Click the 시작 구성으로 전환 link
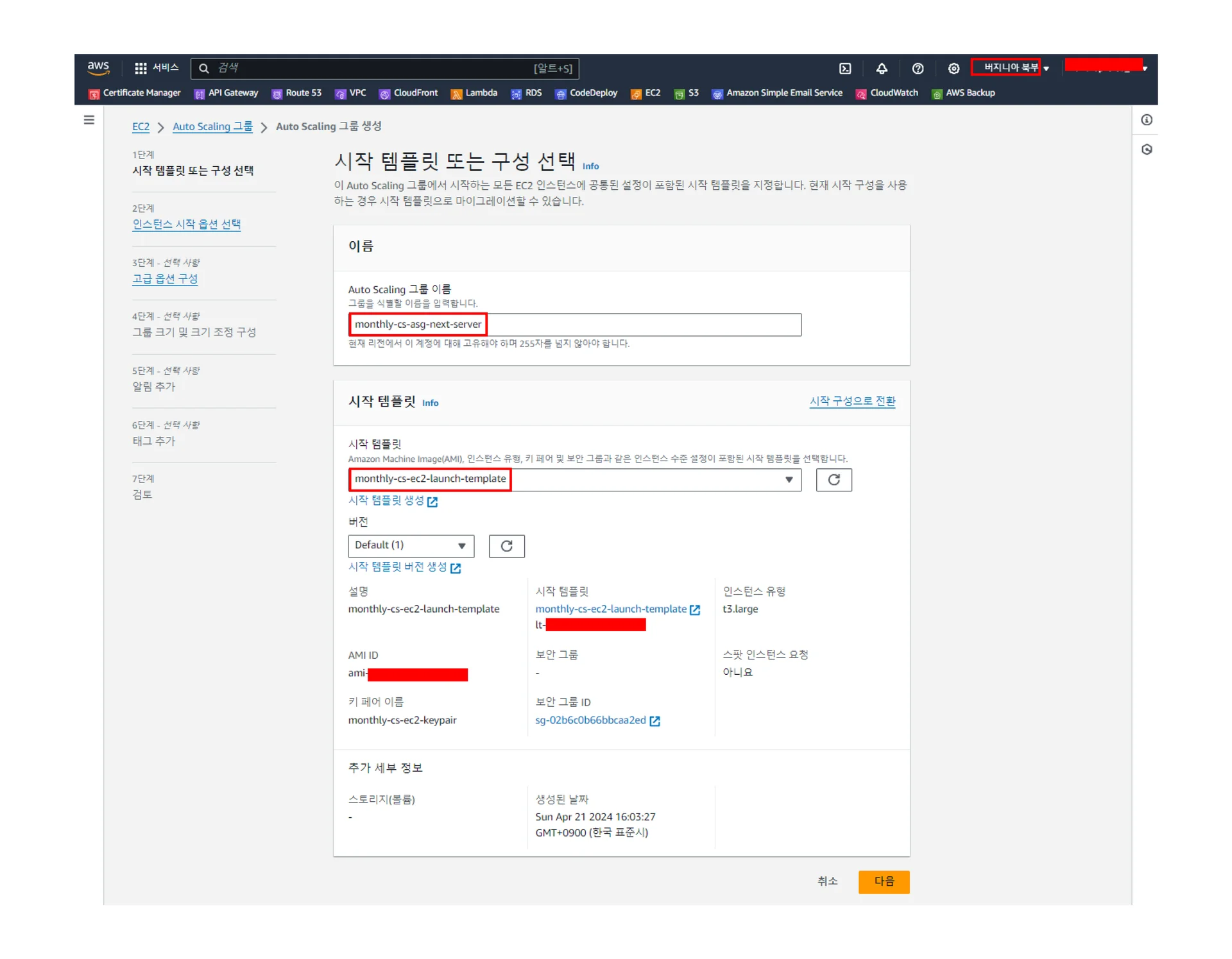The width and height of the screenshot is (1232, 959). pos(852,401)
